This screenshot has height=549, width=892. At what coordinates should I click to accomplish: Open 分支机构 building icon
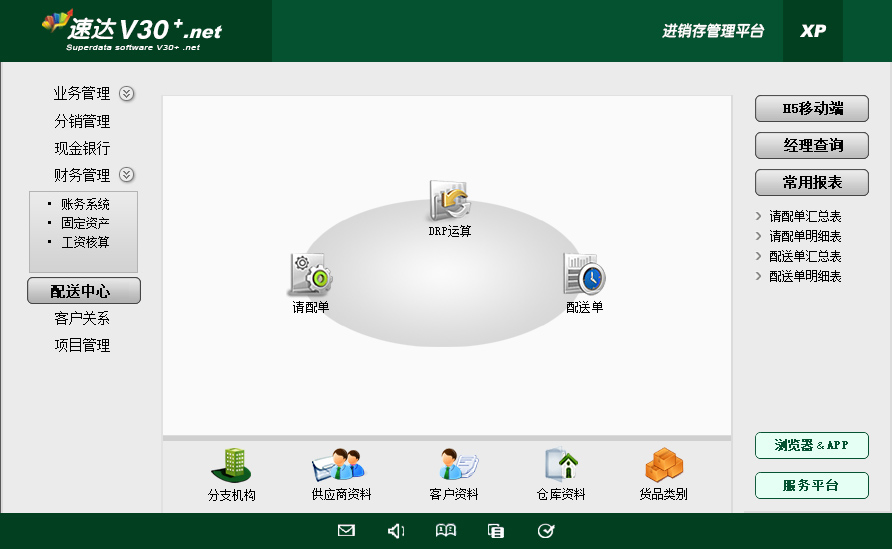tap(231, 466)
